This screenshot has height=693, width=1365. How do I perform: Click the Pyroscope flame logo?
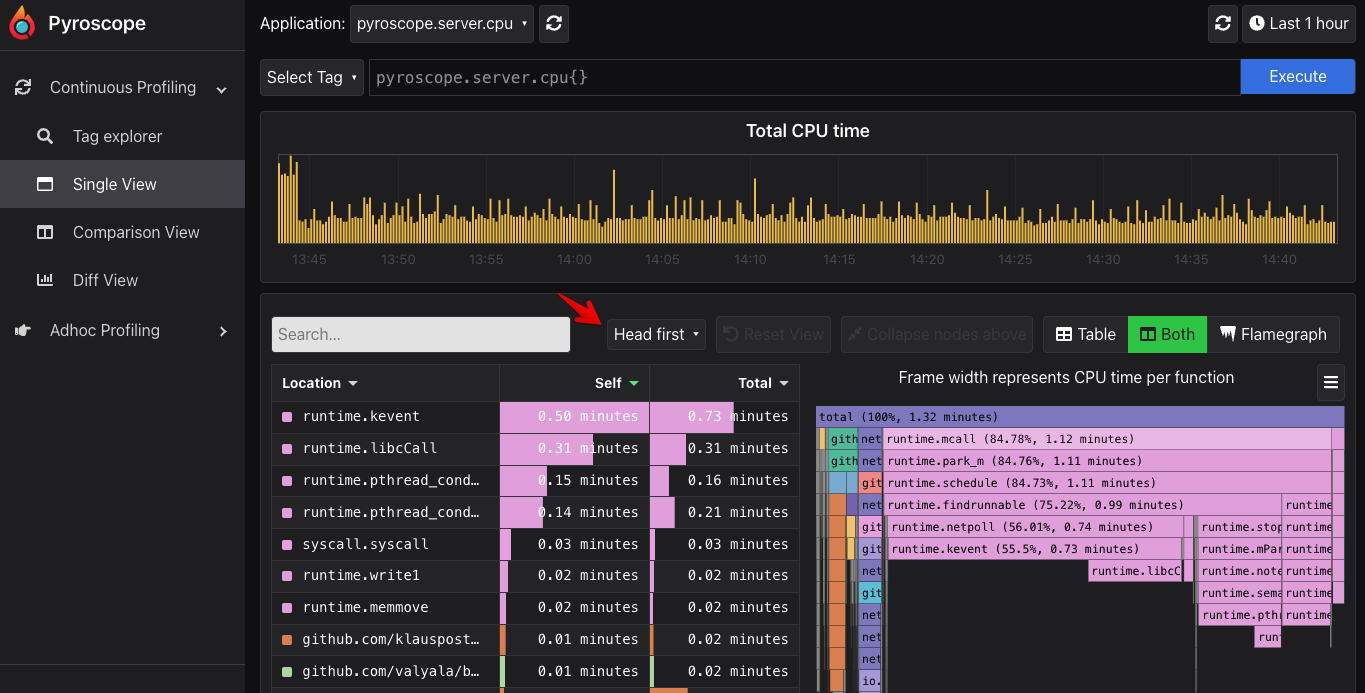22,24
